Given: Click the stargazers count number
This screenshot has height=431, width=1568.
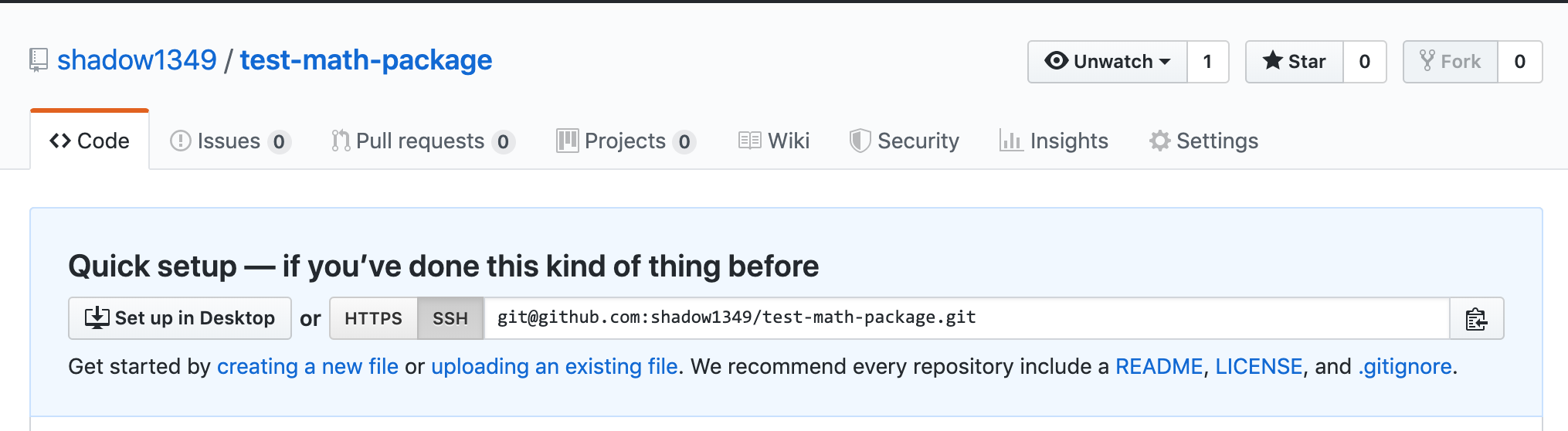Looking at the screenshot, I should (x=1365, y=62).
